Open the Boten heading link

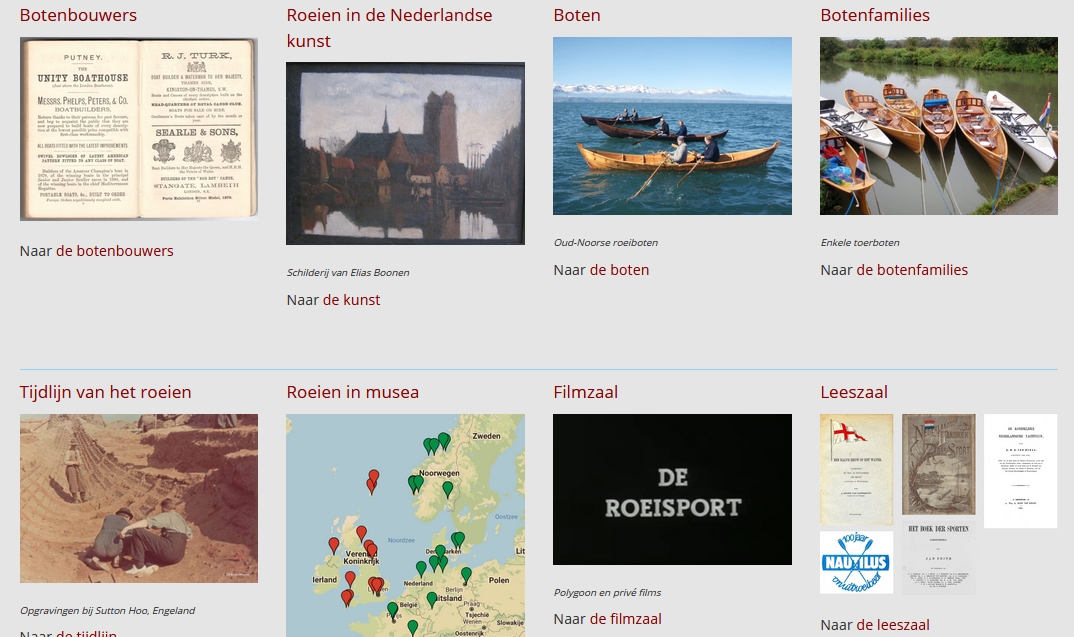[577, 15]
